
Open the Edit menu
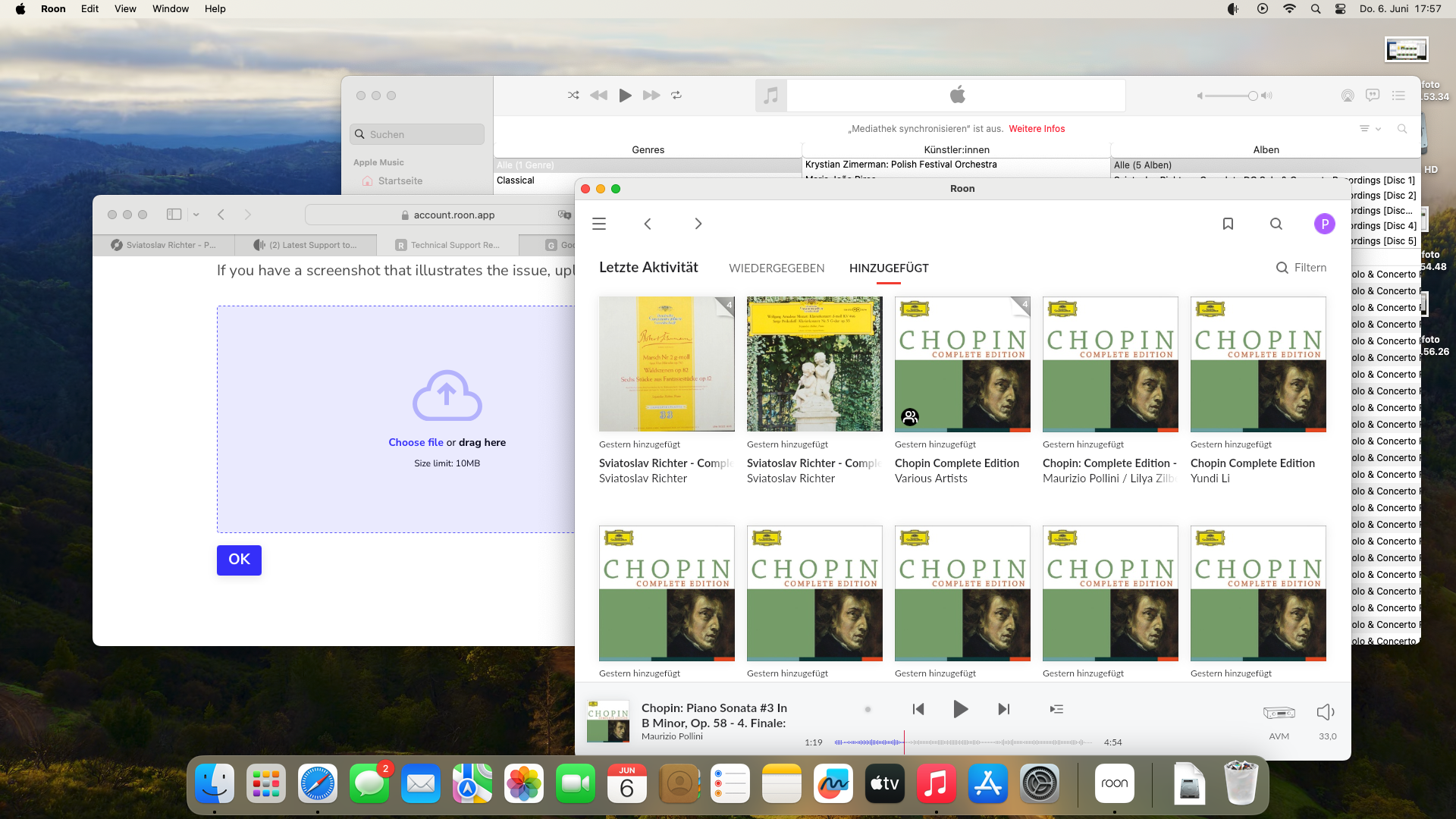(89, 9)
